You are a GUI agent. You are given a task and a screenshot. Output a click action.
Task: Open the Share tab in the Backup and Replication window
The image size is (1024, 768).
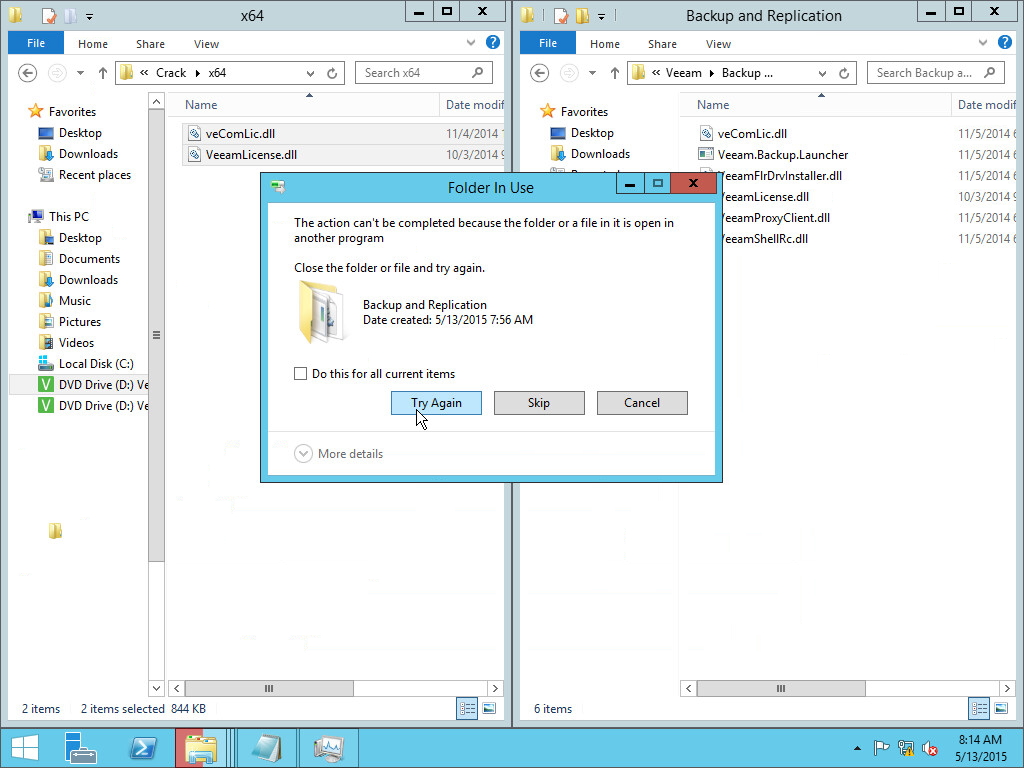[662, 44]
